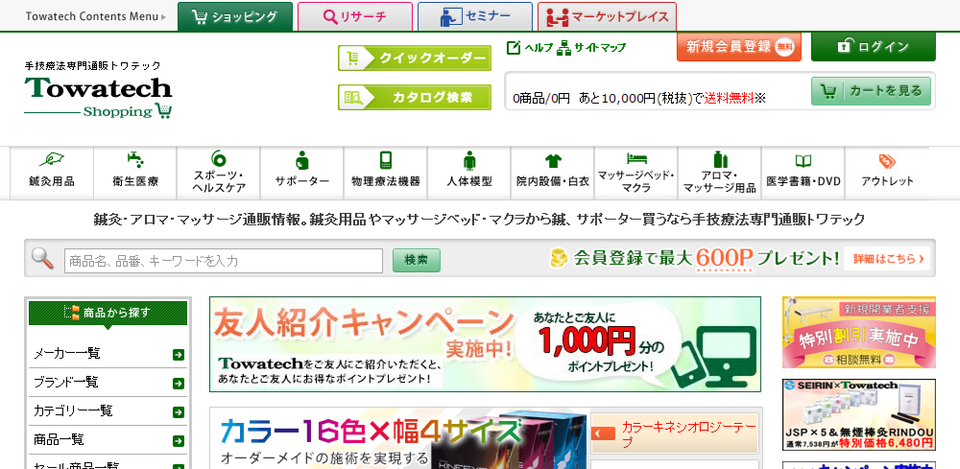960x469 pixels.
Task: Open the 物理療法機器 category icon
Action: coord(385,160)
